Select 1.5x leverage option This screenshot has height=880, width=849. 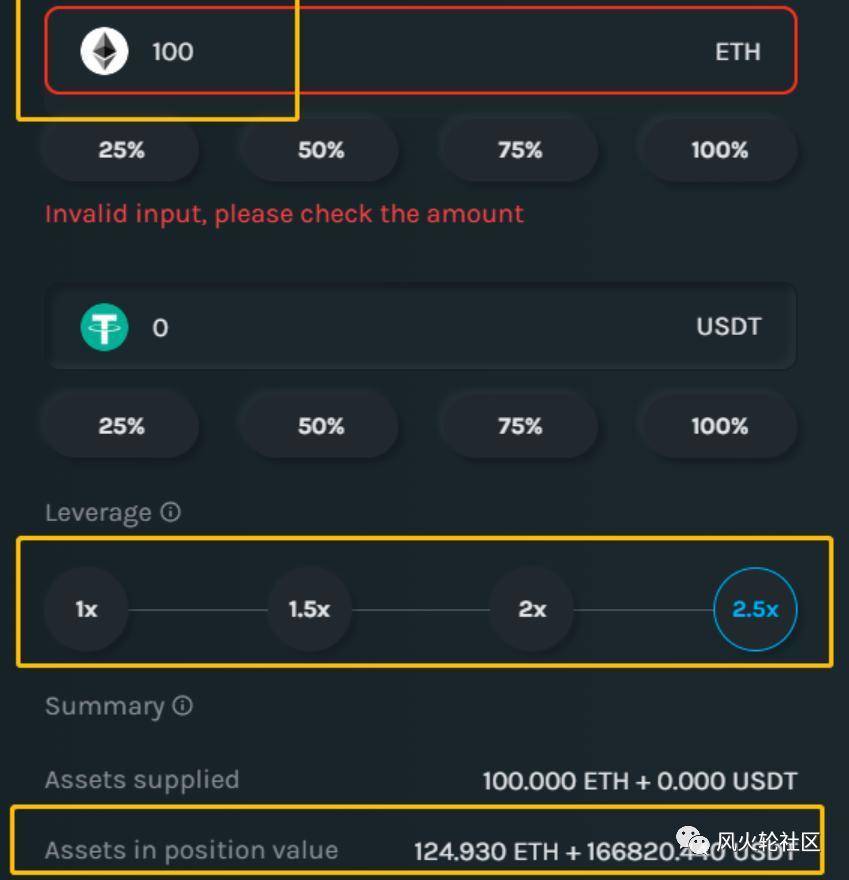(309, 609)
